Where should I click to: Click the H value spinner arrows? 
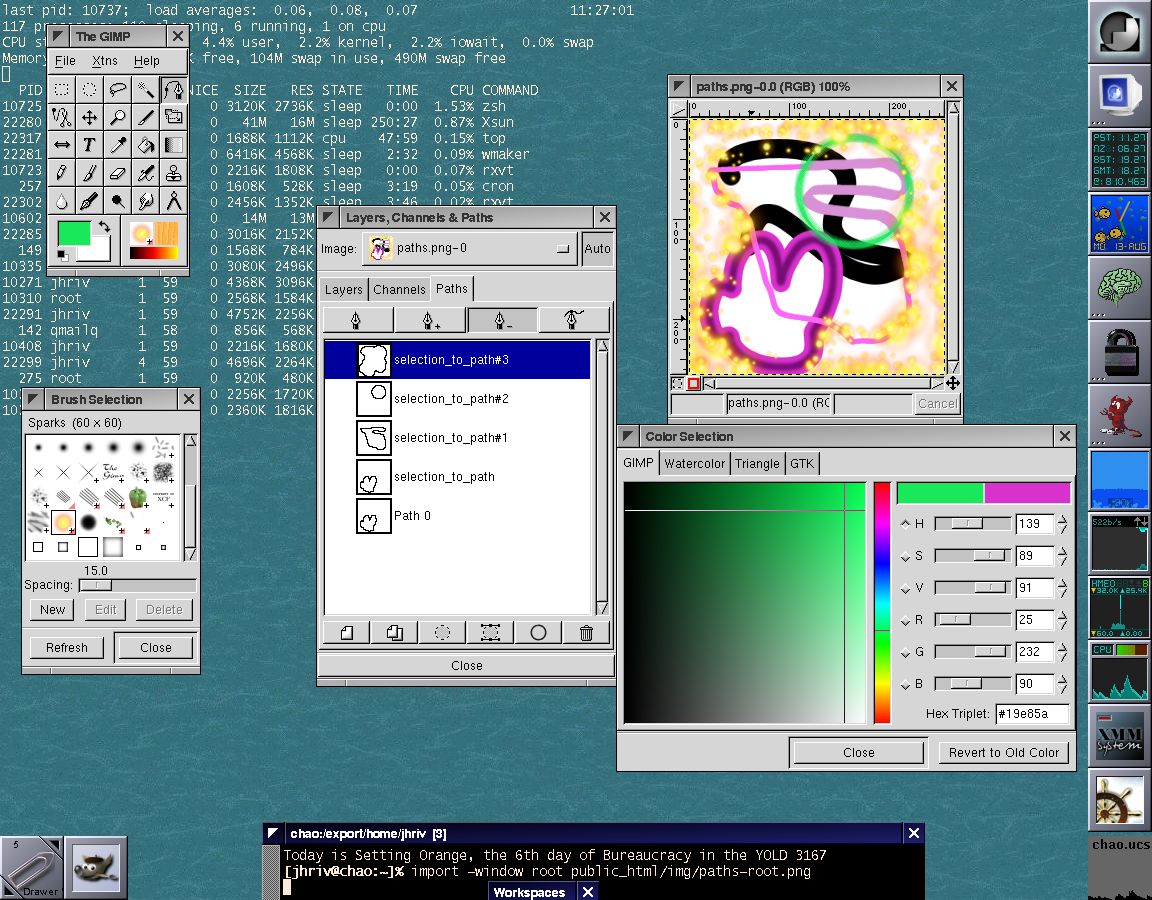tap(1062, 524)
